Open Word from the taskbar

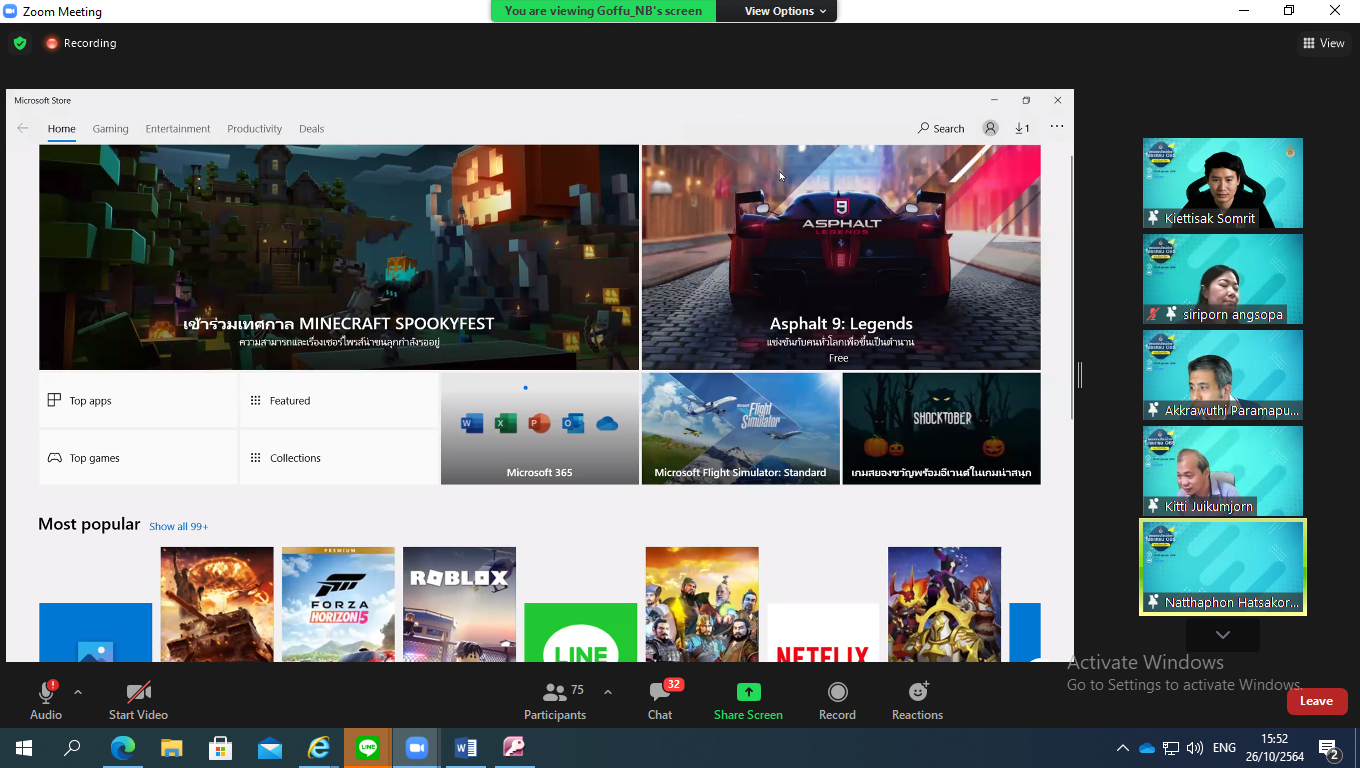[466, 747]
